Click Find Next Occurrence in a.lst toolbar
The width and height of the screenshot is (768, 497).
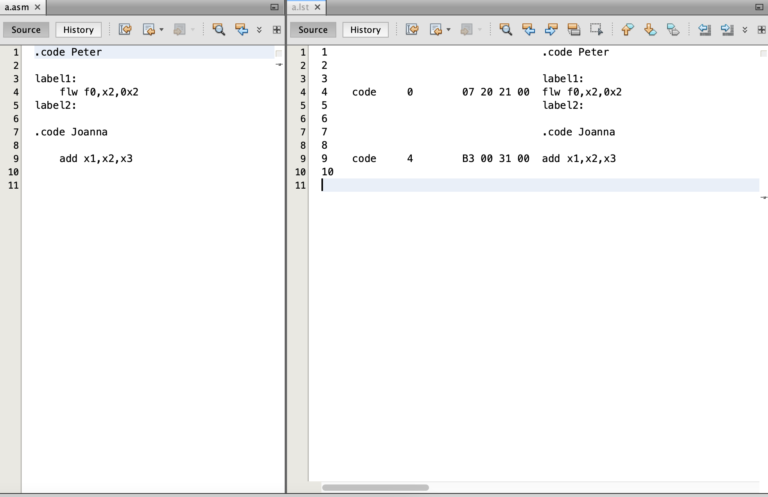551,29
